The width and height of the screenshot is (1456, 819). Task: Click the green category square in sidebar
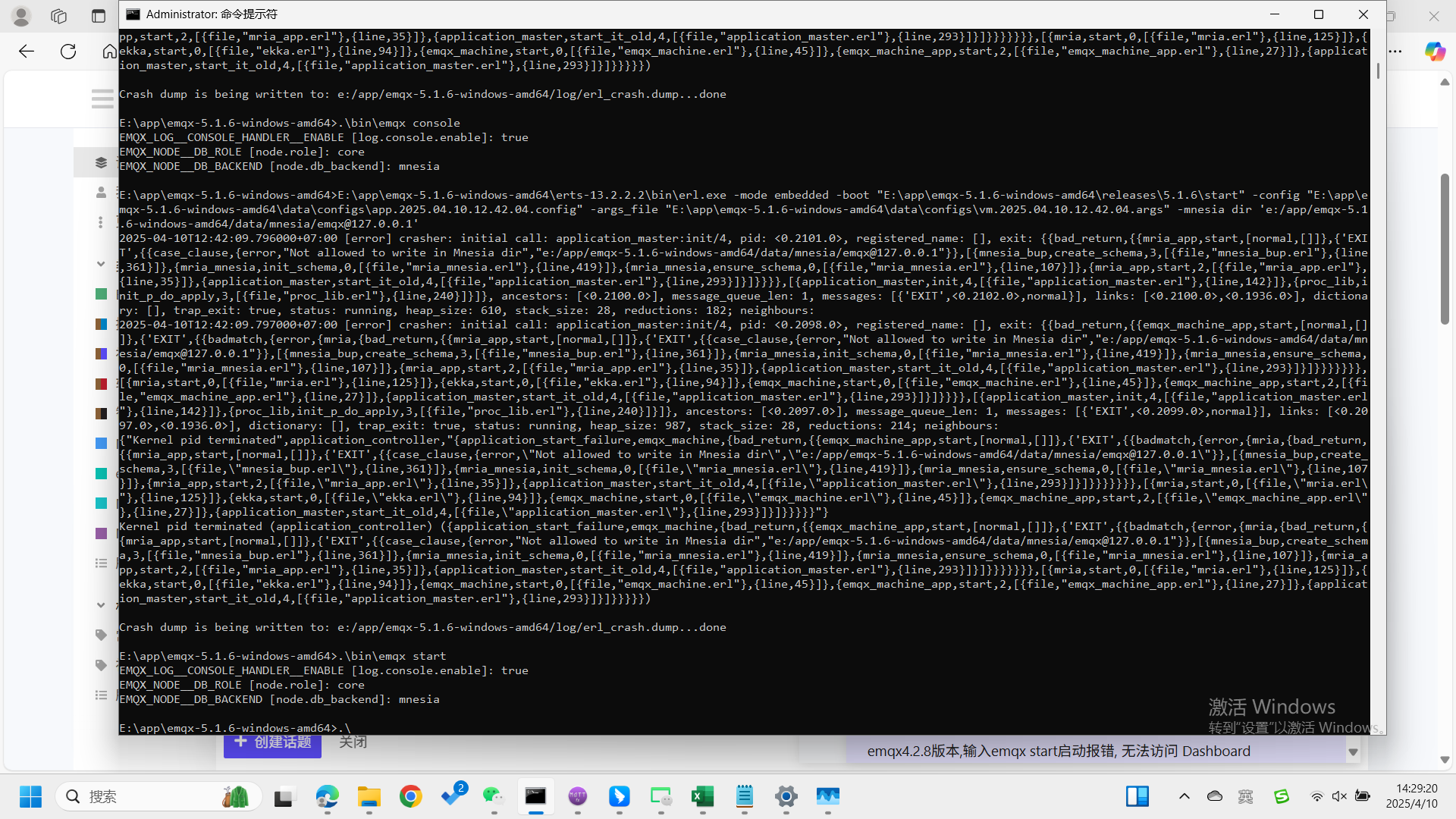pos(101,294)
